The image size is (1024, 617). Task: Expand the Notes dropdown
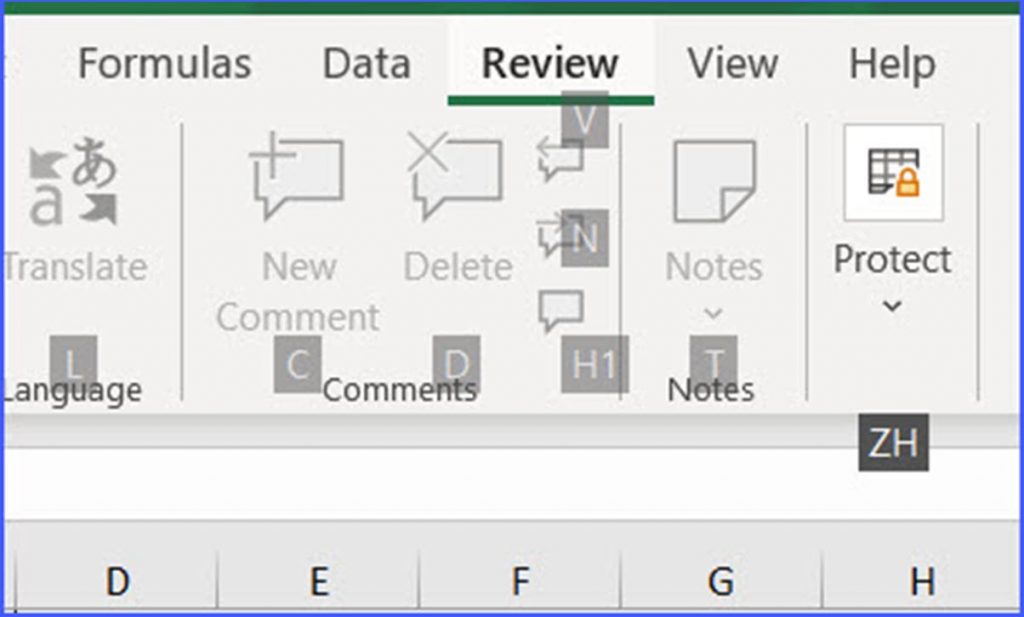(x=714, y=312)
